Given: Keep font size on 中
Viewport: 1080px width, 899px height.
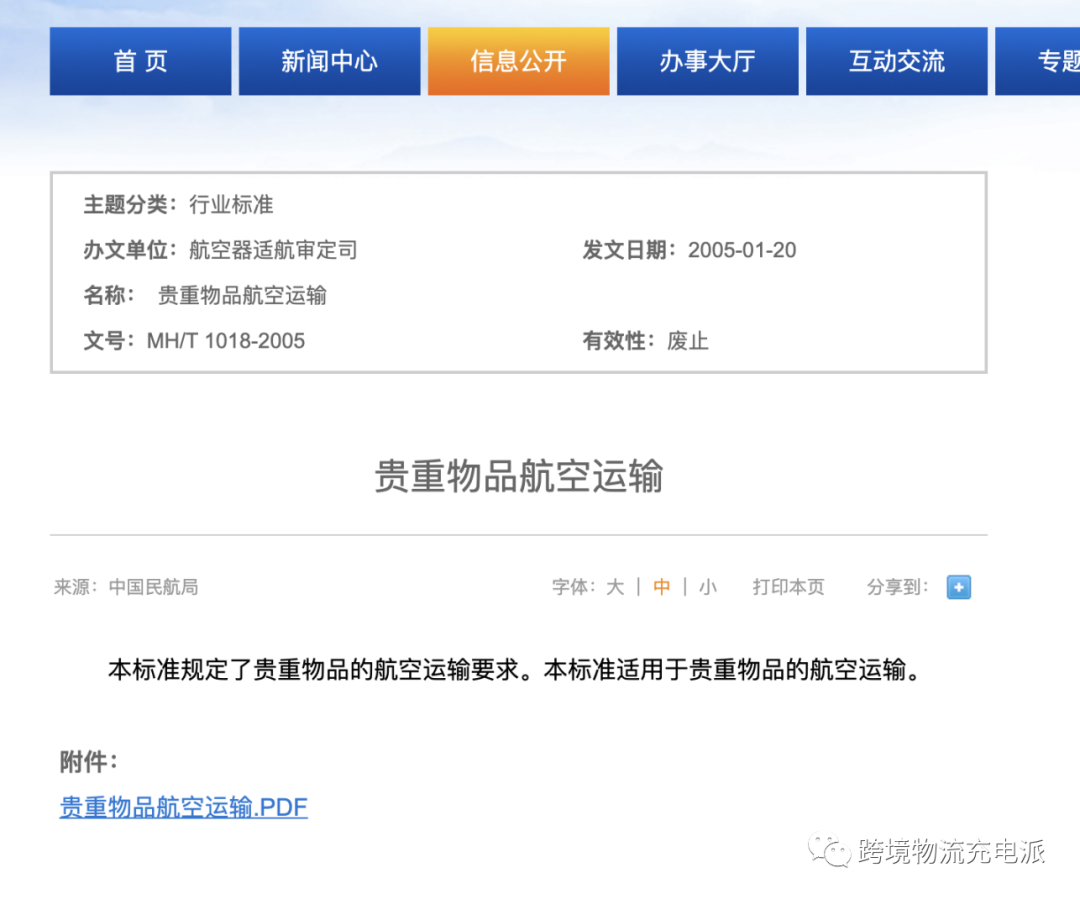Looking at the screenshot, I should pos(662,587).
